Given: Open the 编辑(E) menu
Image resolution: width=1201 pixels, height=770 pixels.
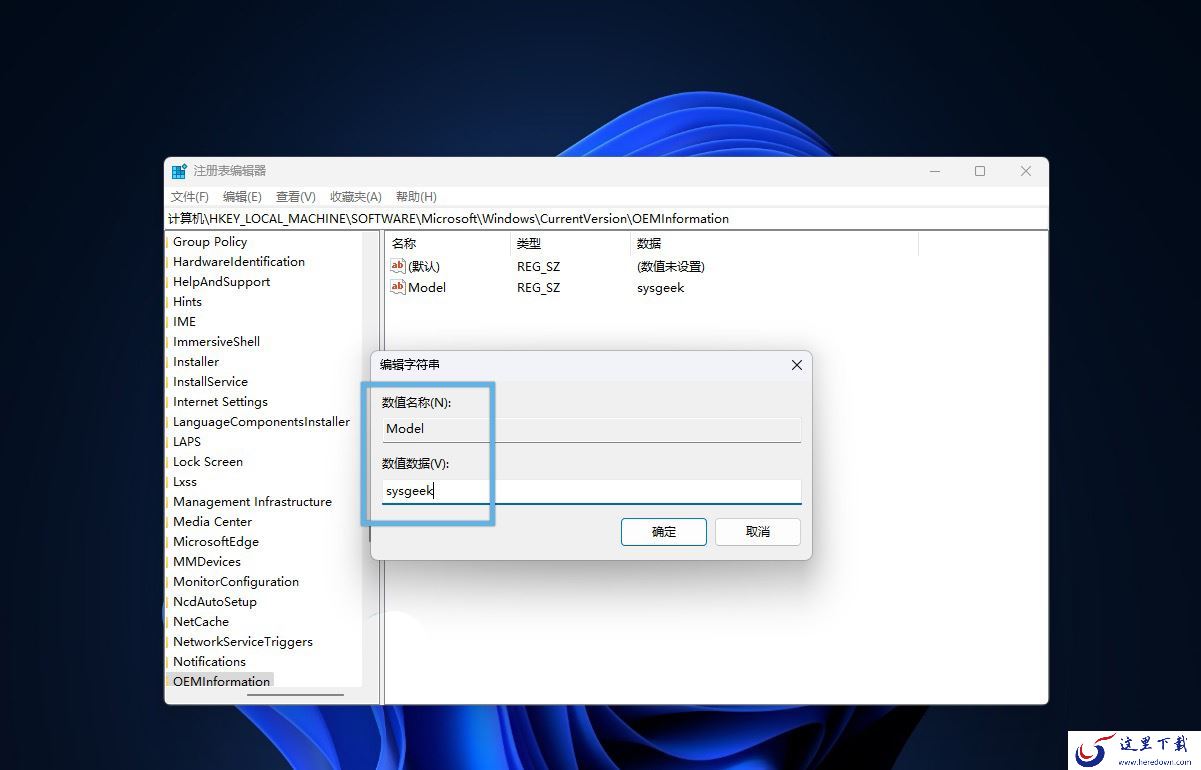Looking at the screenshot, I should coord(242,197).
